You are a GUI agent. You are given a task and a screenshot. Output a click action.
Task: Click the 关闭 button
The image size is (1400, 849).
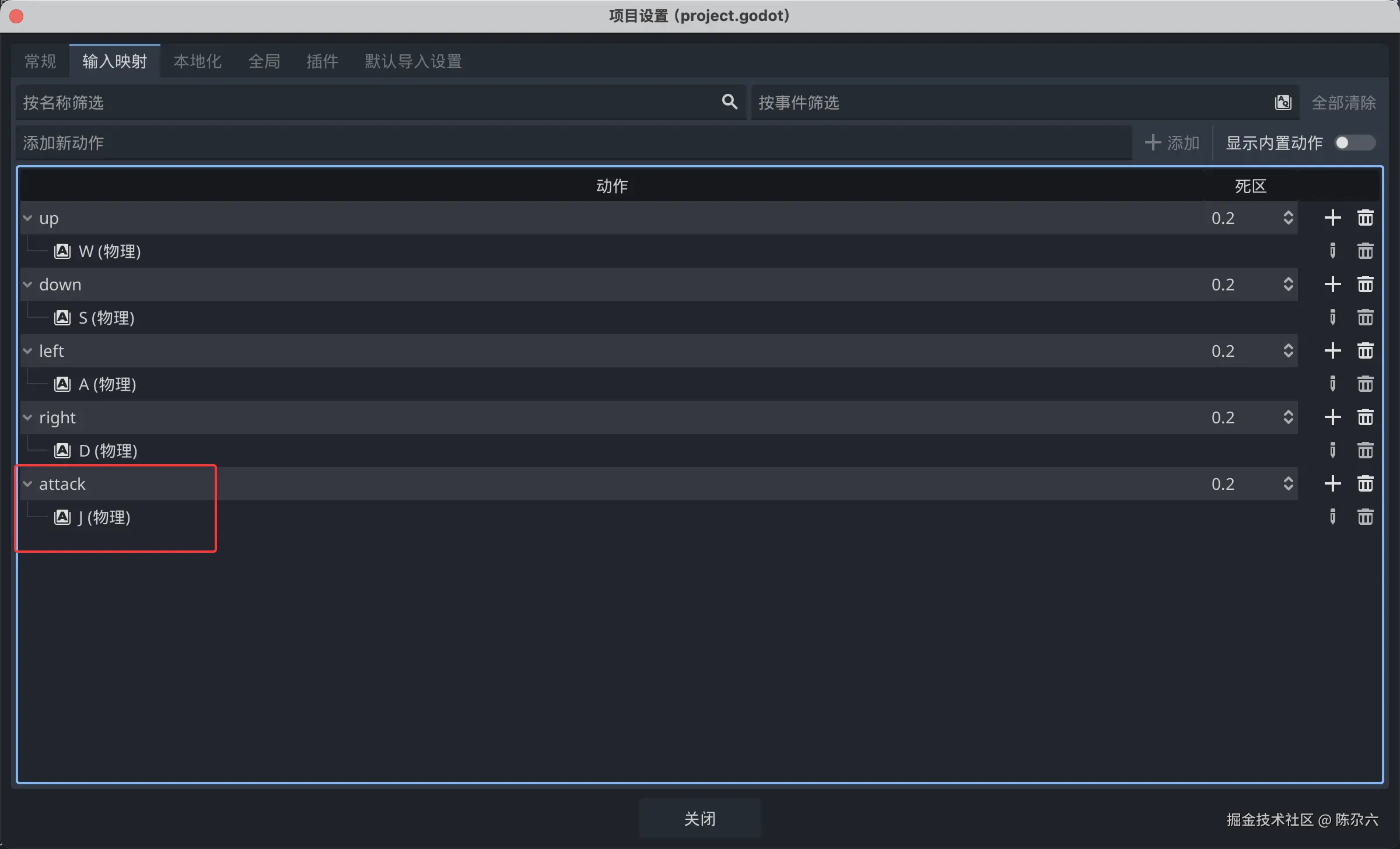pyautogui.click(x=699, y=819)
